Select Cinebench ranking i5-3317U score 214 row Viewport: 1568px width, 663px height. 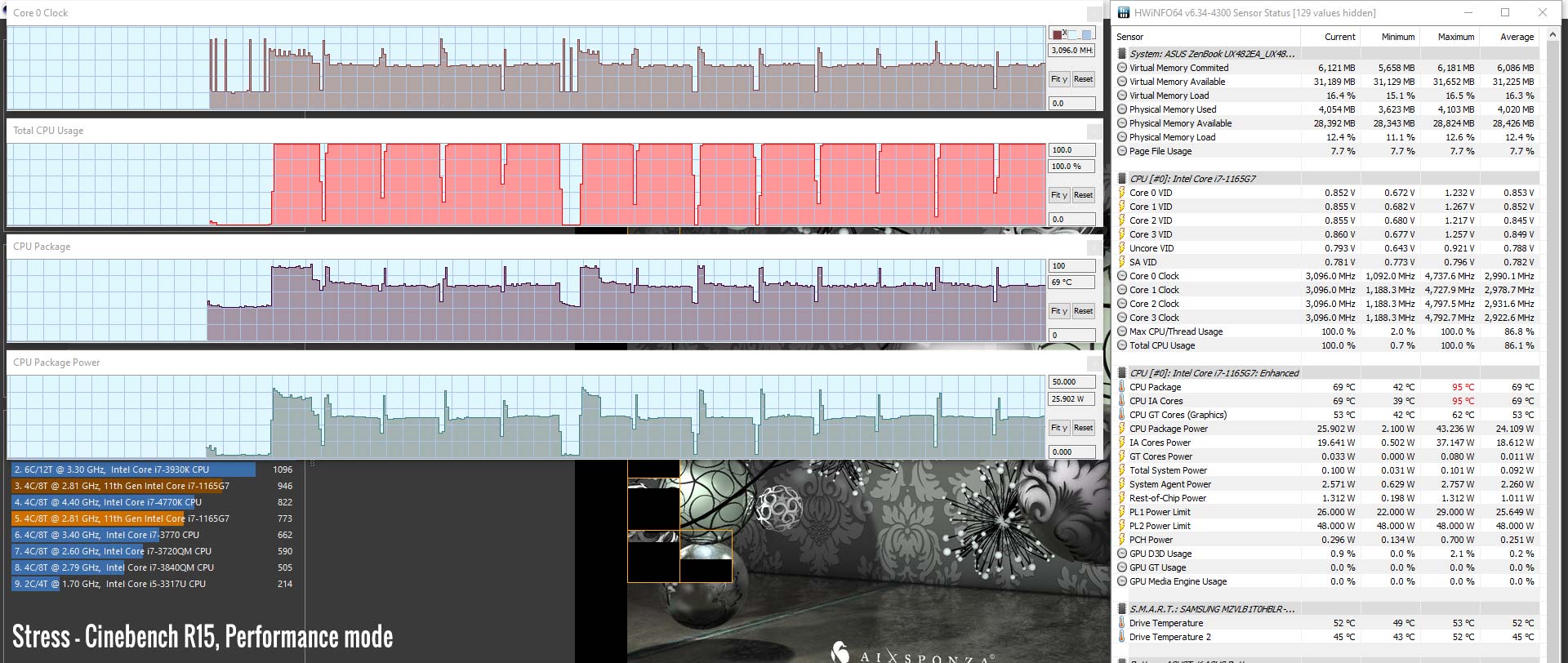[154, 584]
